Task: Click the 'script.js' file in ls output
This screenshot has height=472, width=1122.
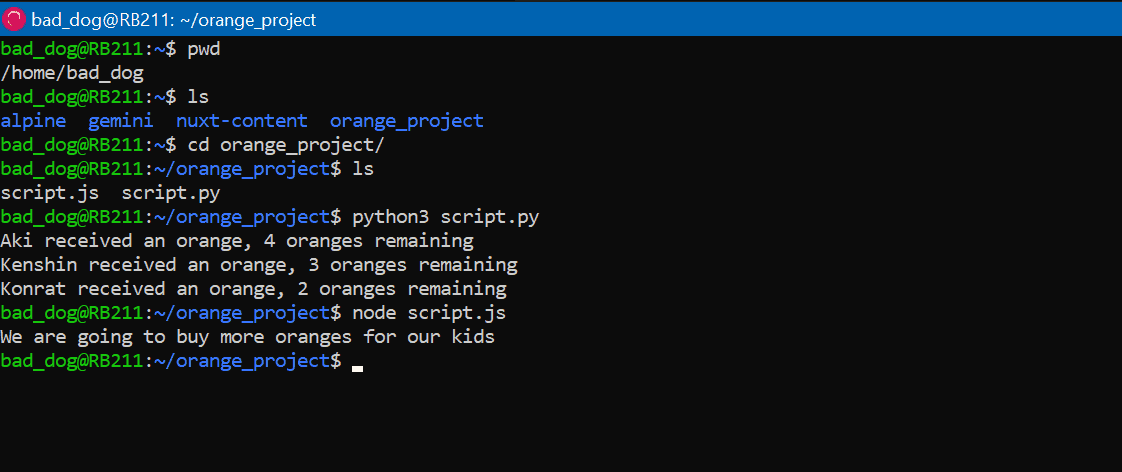Action: (50, 193)
